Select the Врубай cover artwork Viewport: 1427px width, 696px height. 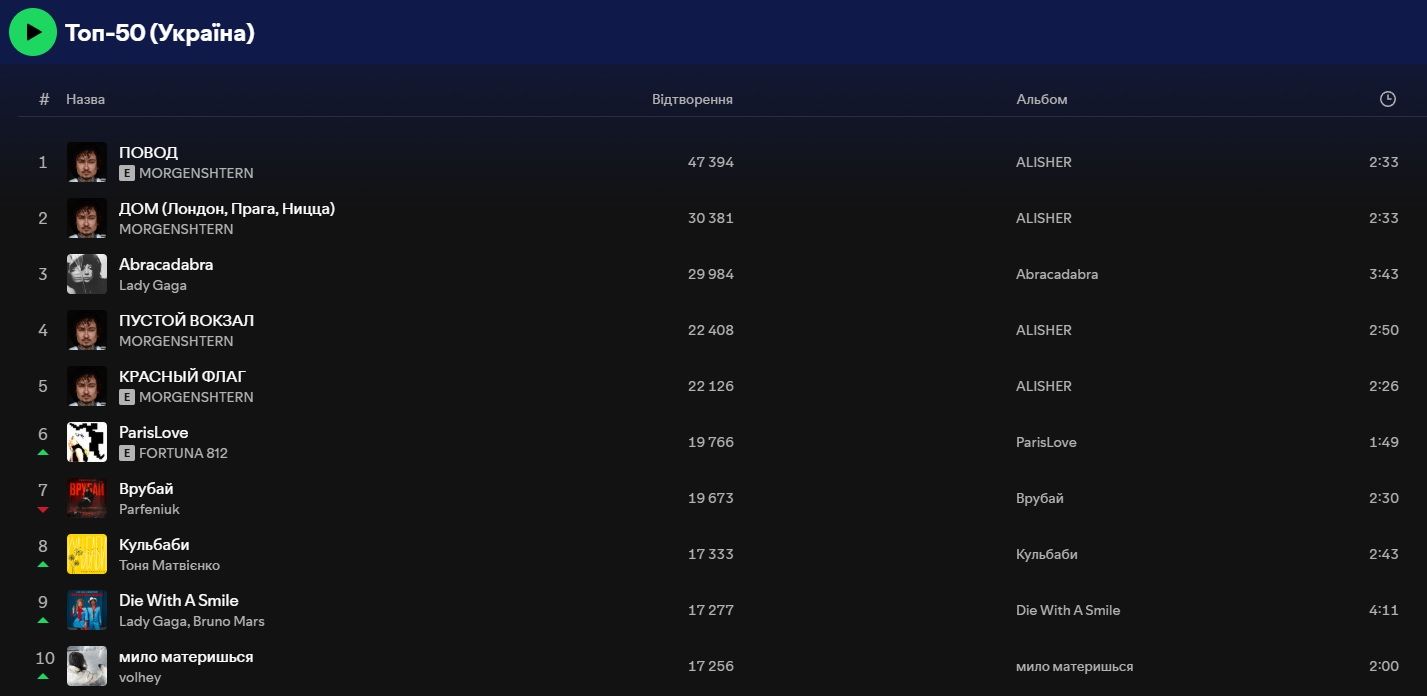coord(87,498)
